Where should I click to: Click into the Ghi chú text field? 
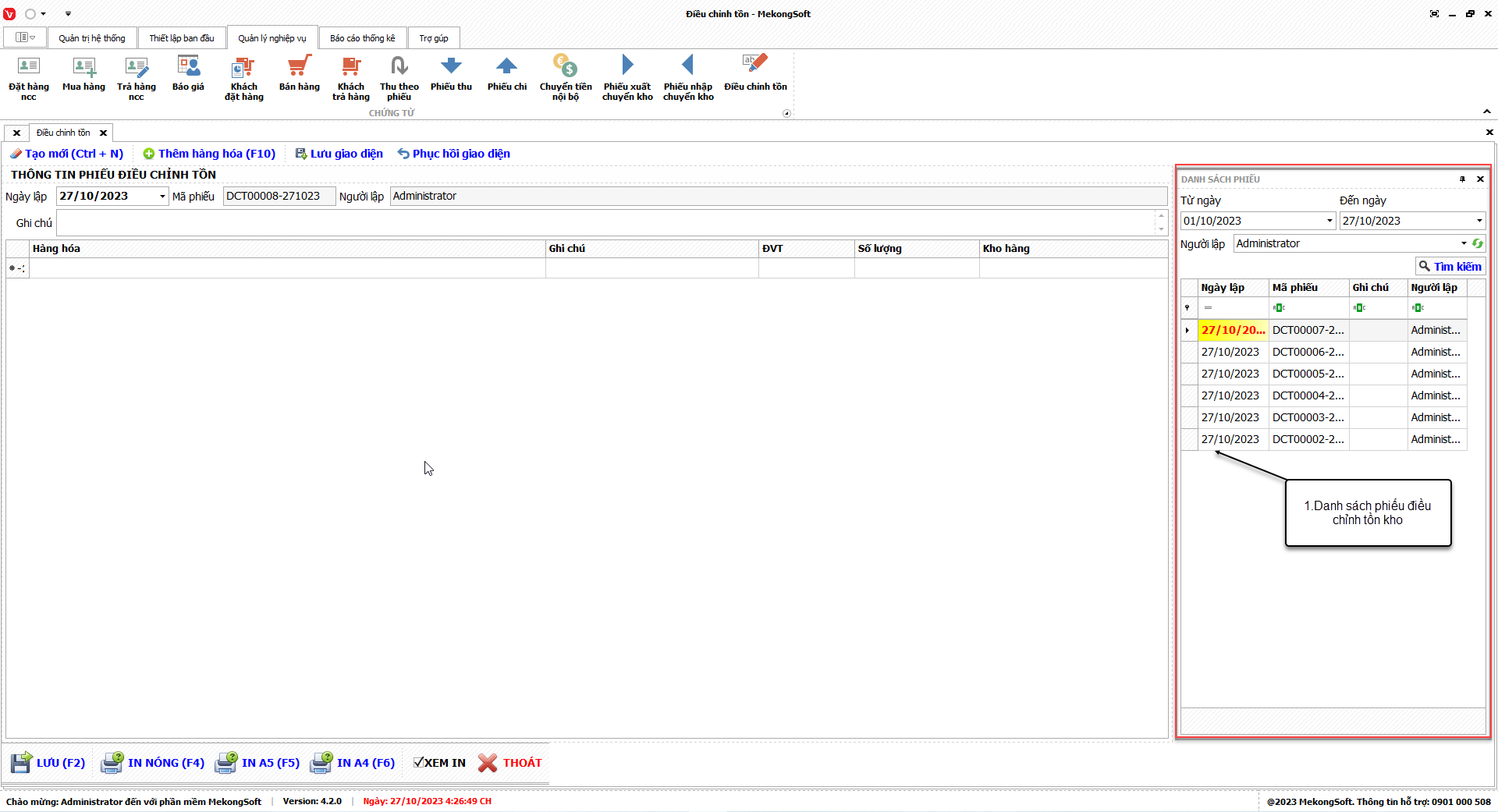tap(605, 223)
